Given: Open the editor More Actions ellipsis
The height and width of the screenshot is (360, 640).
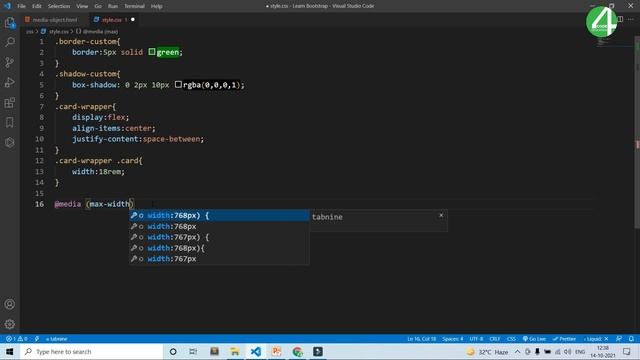Looking at the screenshot, I should tap(631, 19).
